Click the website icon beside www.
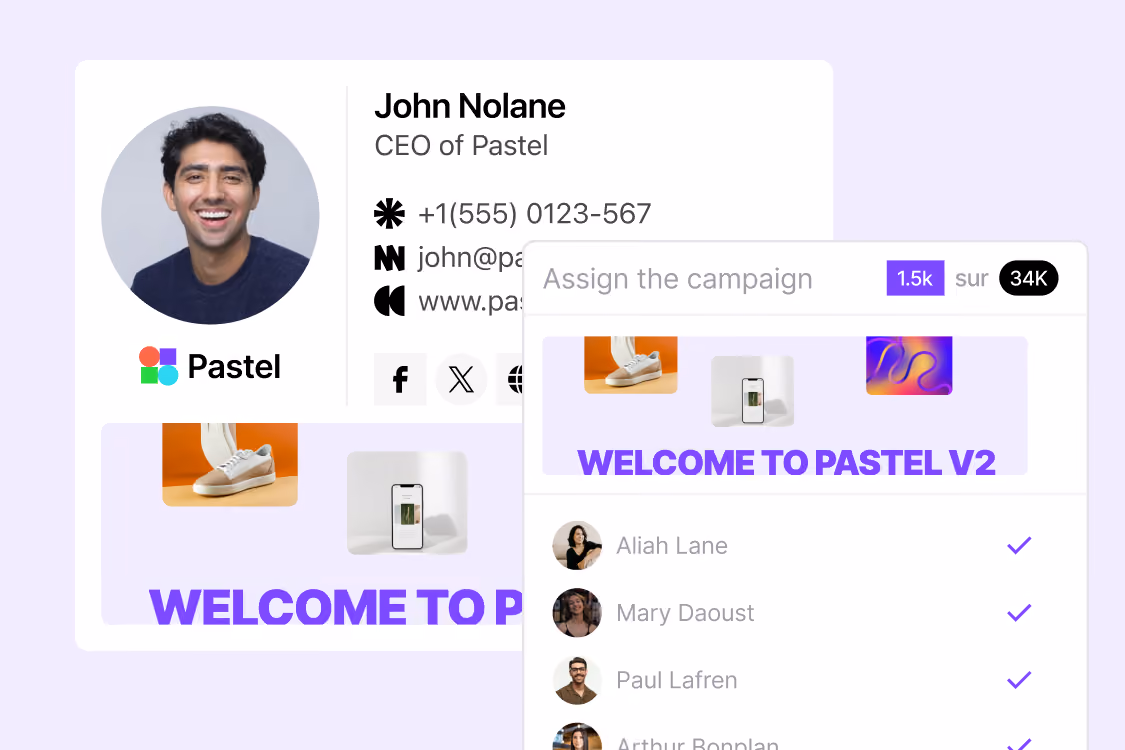The image size is (1125, 750). (x=390, y=301)
